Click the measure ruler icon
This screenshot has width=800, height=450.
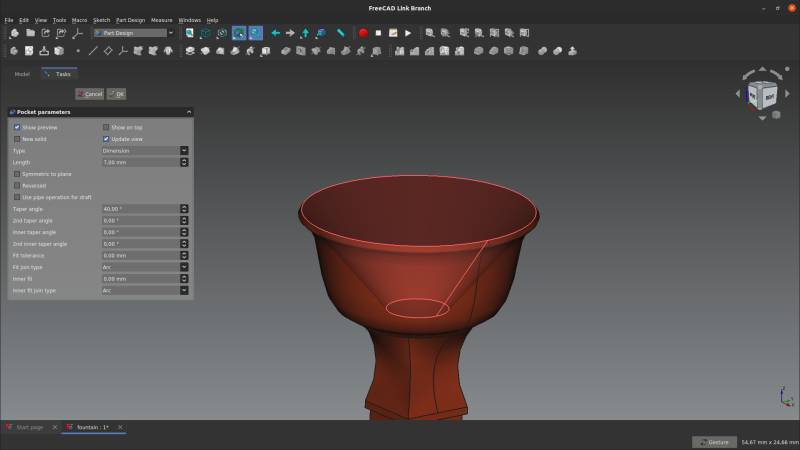340,33
